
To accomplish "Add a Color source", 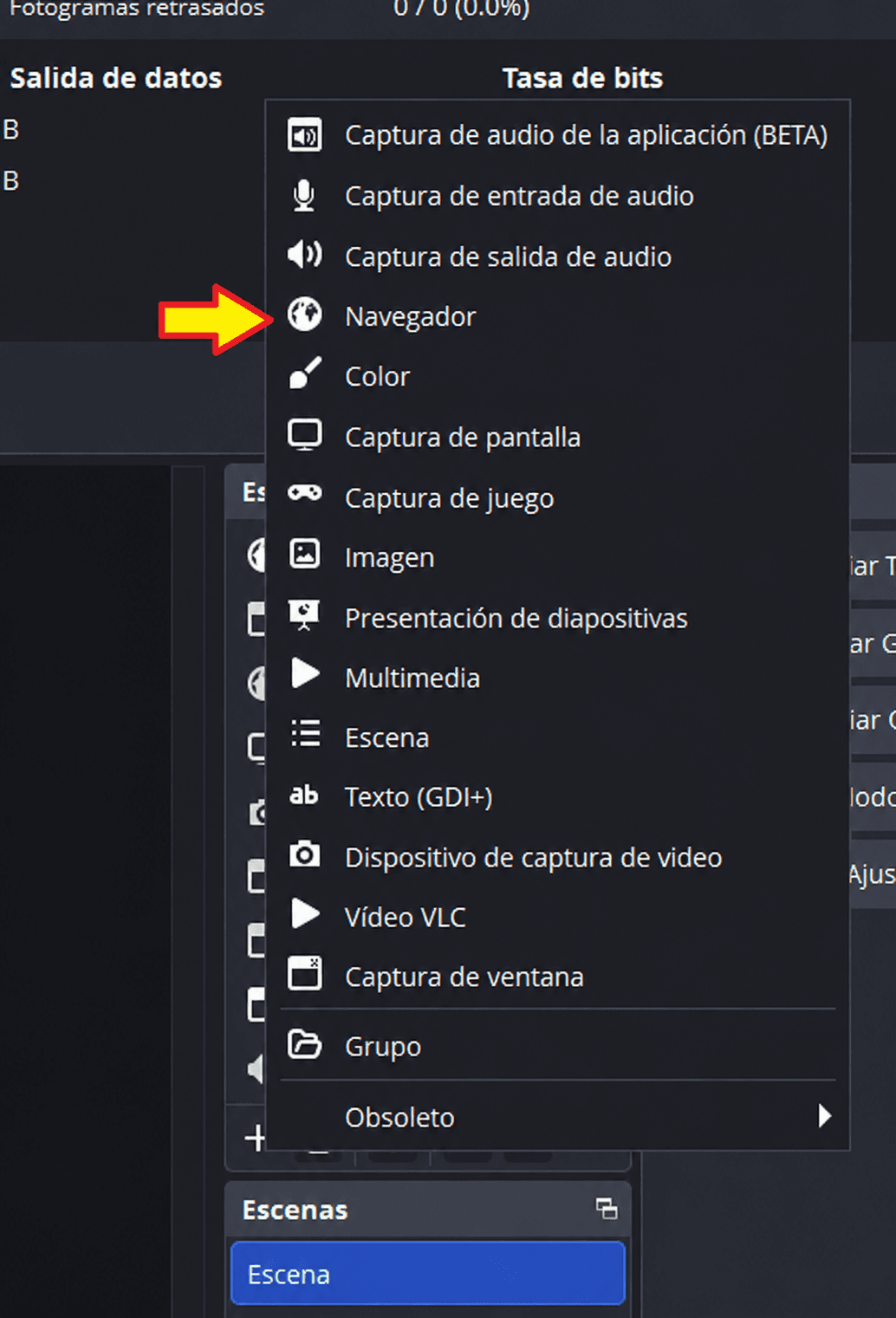I will point(557,376).
